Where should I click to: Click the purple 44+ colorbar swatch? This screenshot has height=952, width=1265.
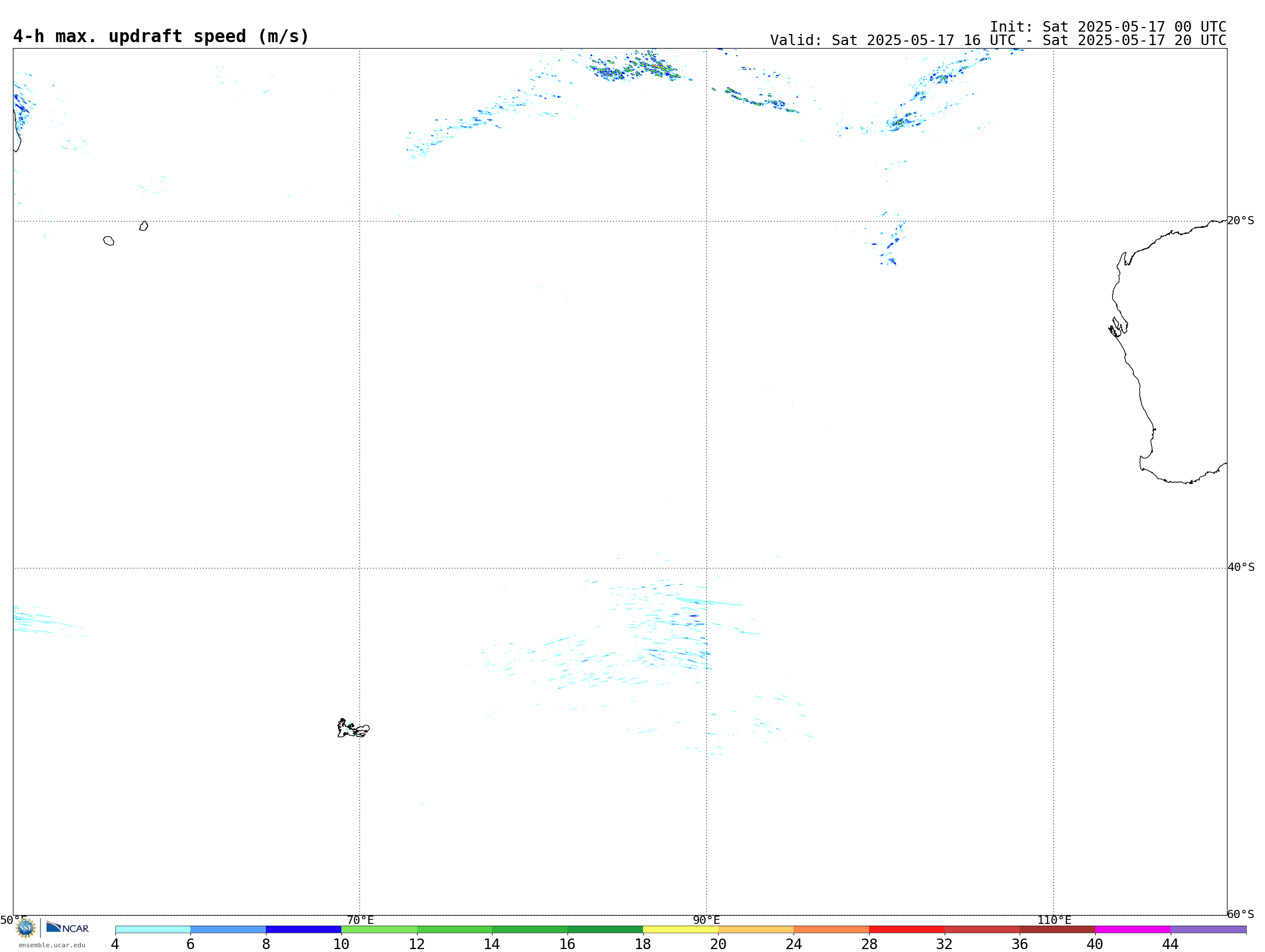1208,929
